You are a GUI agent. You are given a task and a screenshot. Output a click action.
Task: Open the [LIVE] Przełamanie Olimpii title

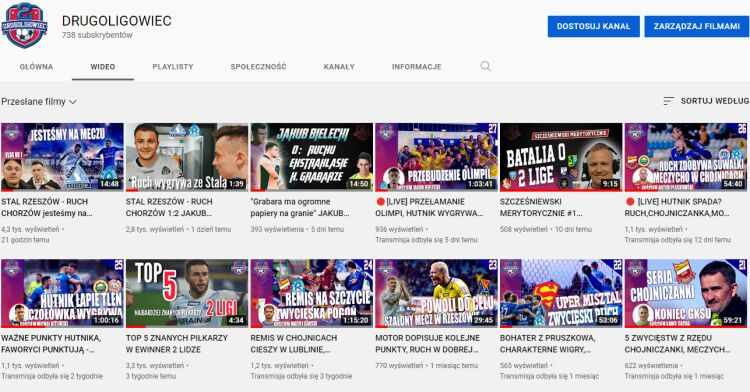[430, 207]
